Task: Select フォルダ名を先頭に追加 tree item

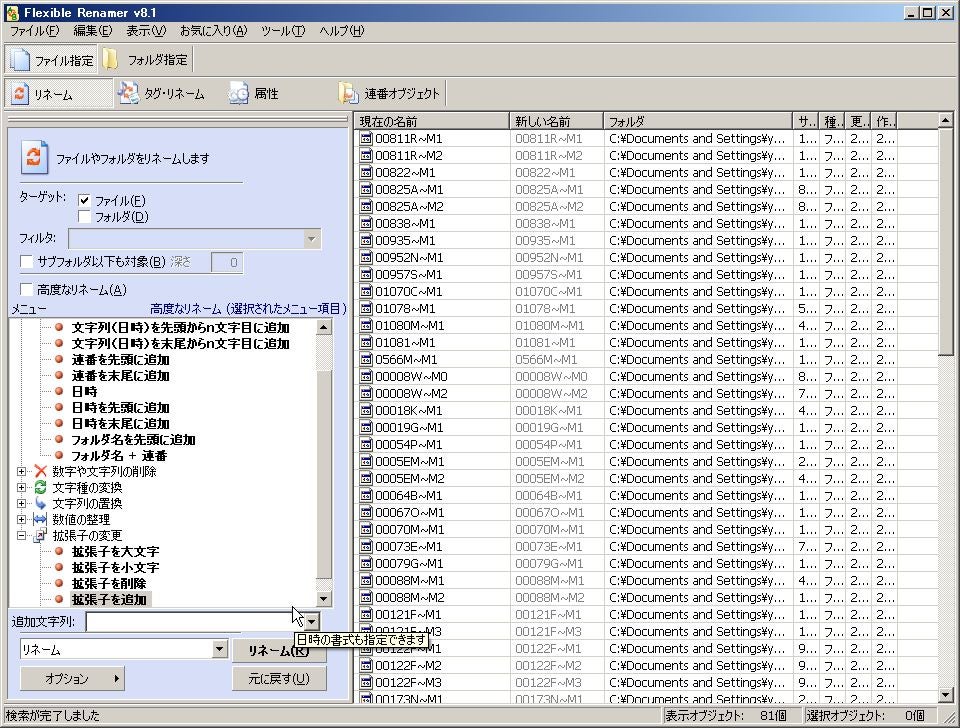Action: pos(133,440)
